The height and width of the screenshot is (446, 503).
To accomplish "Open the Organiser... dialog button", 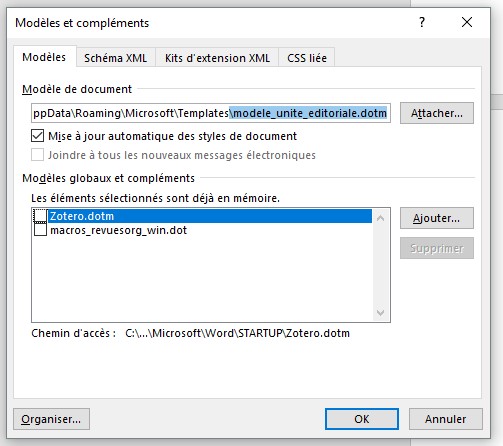I will coord(51,419).
